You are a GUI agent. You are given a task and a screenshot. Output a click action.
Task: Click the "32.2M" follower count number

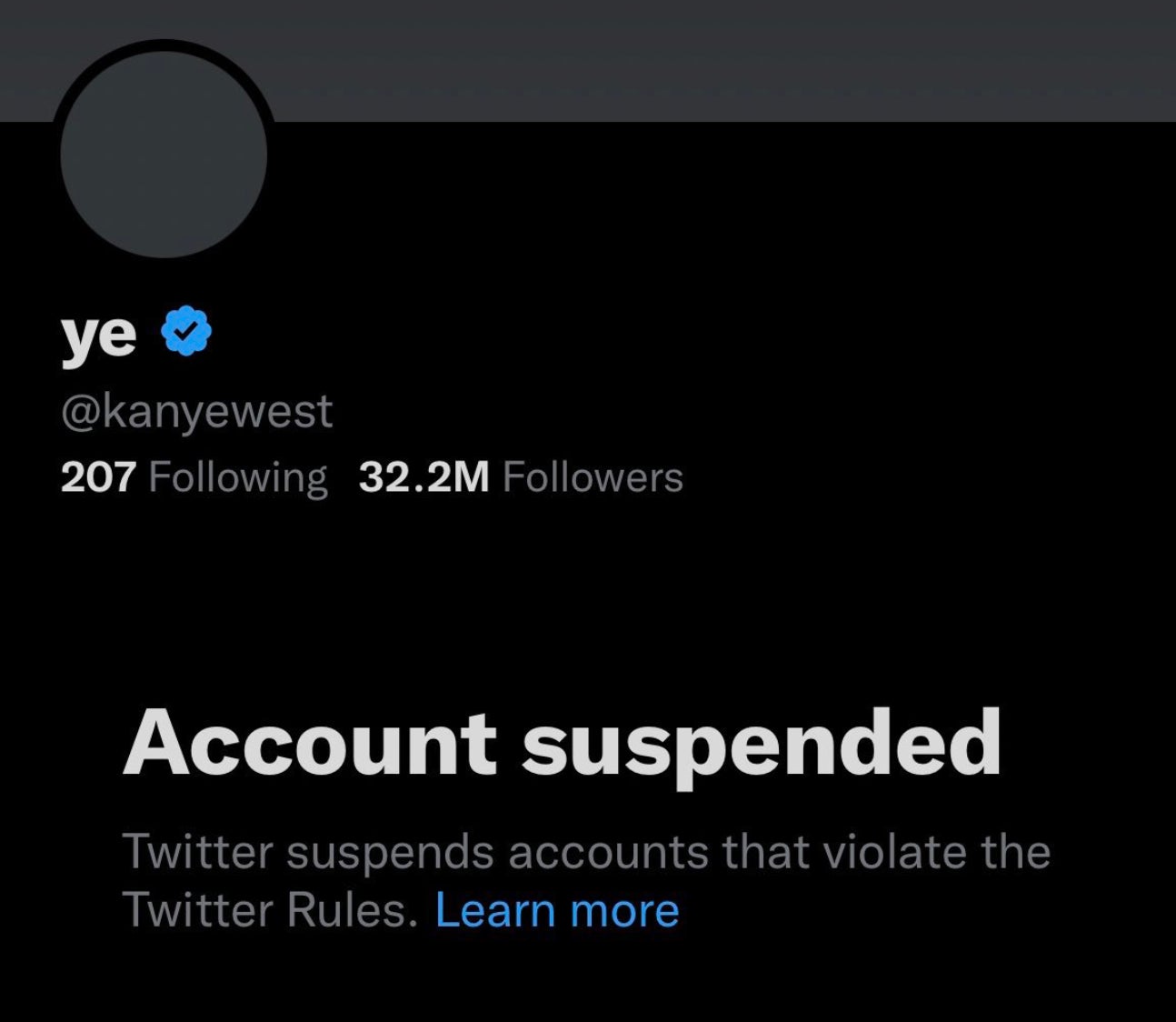tap(424, 477)
